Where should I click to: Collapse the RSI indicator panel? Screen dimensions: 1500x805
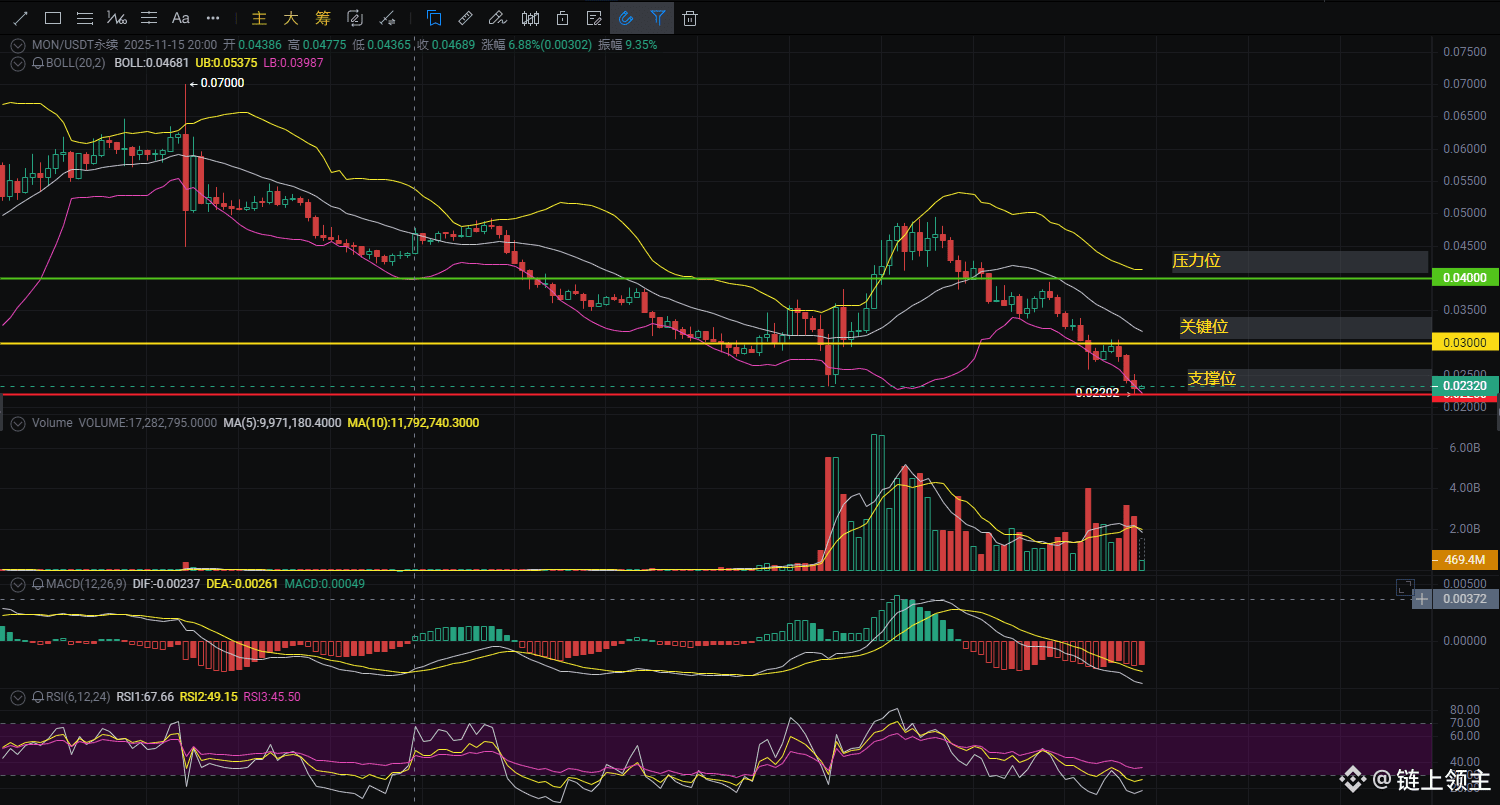click(x=17, y=696)
